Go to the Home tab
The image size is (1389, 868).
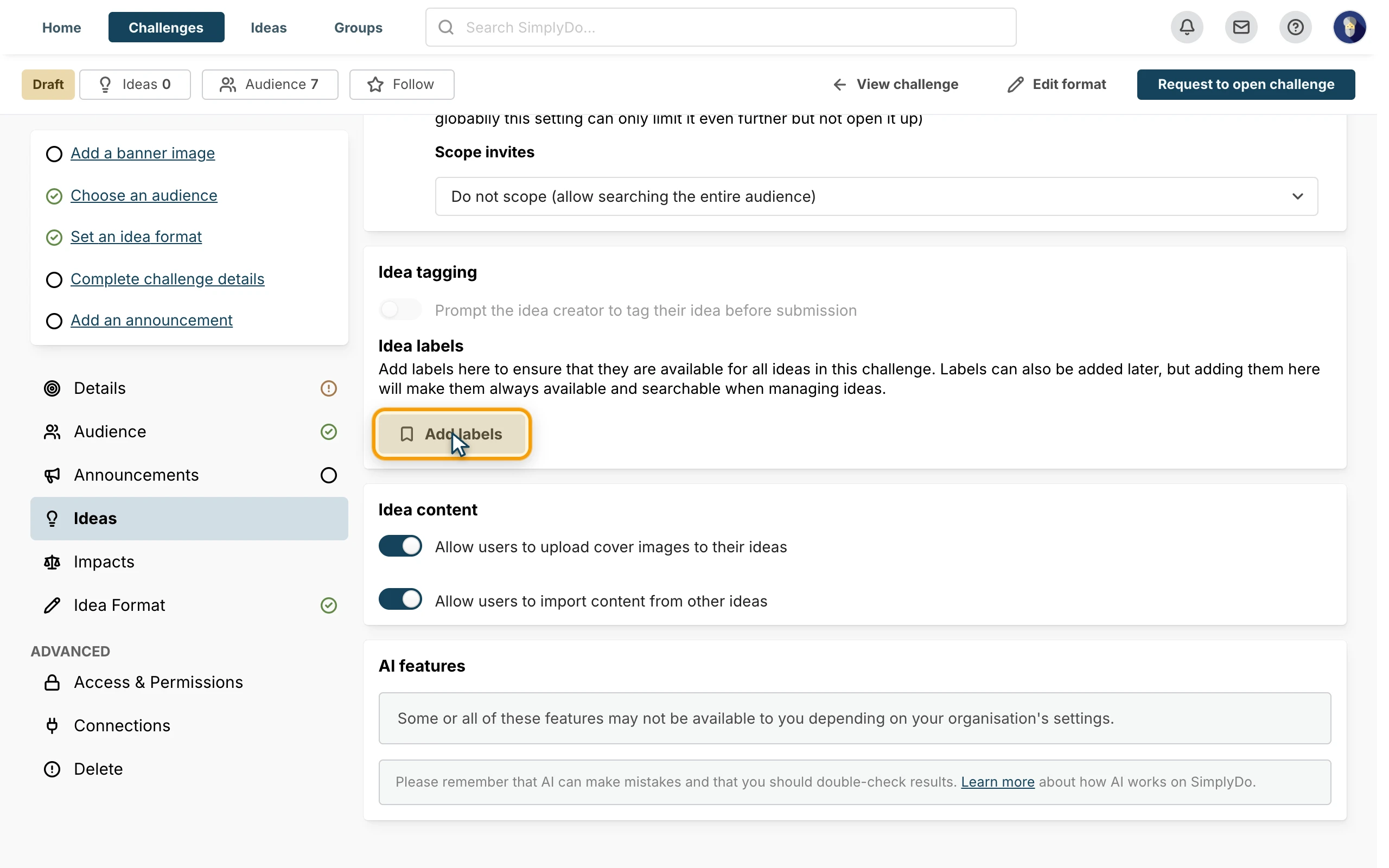[61, 27]
